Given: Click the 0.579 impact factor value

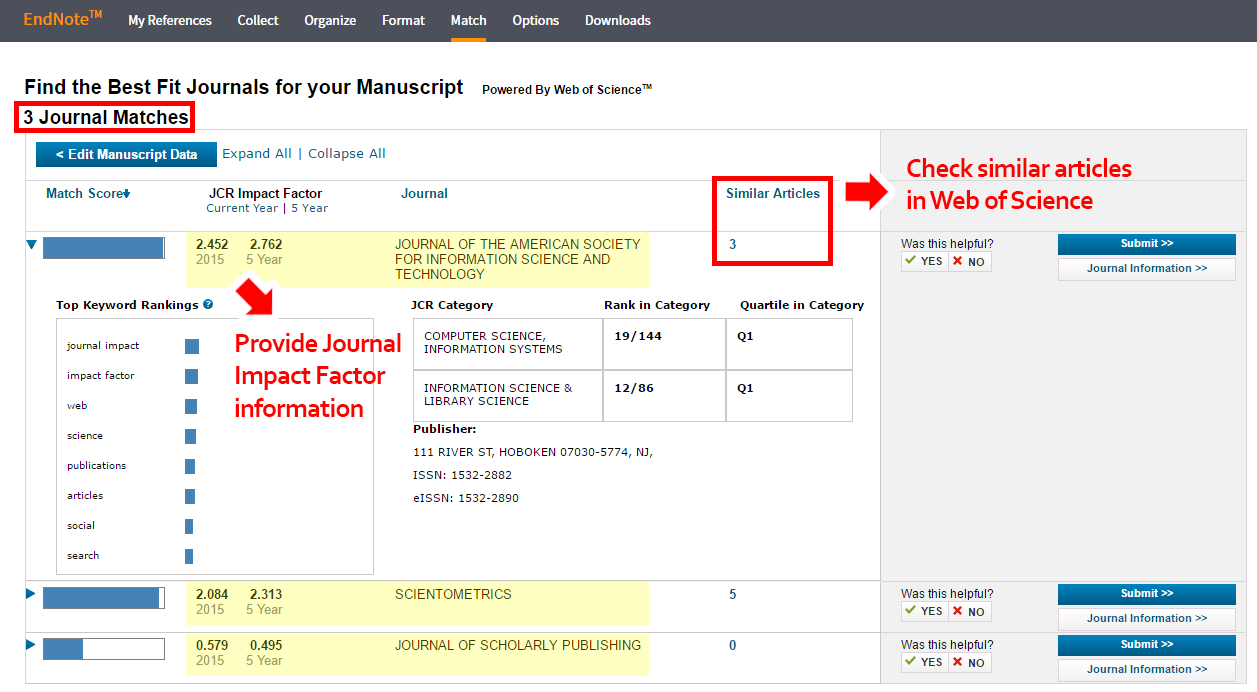Looking at the screenshot, I should pos(212,645).
